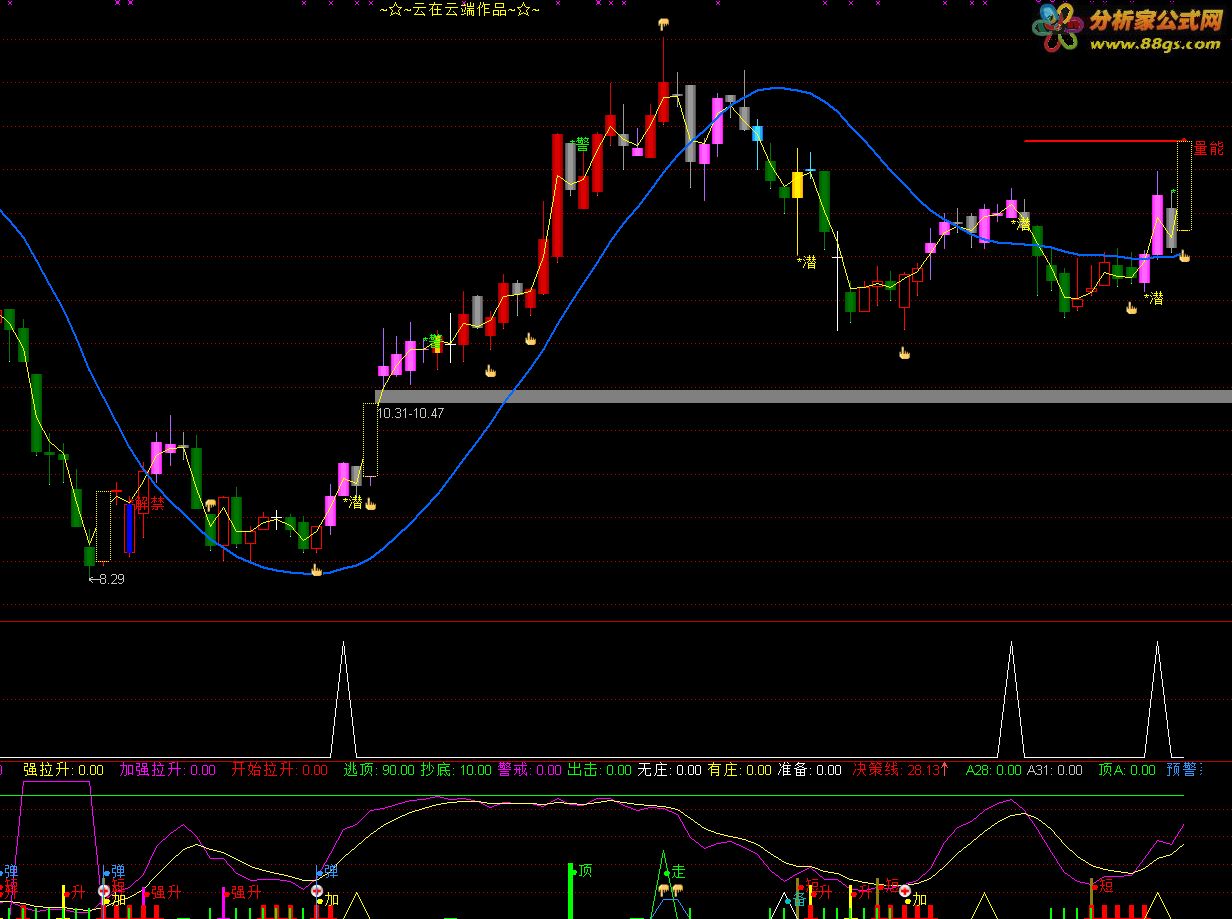Click the 逃顶: 90.00 value
This screenshot has width=1232, height=919.
click(x=380, y=770)
